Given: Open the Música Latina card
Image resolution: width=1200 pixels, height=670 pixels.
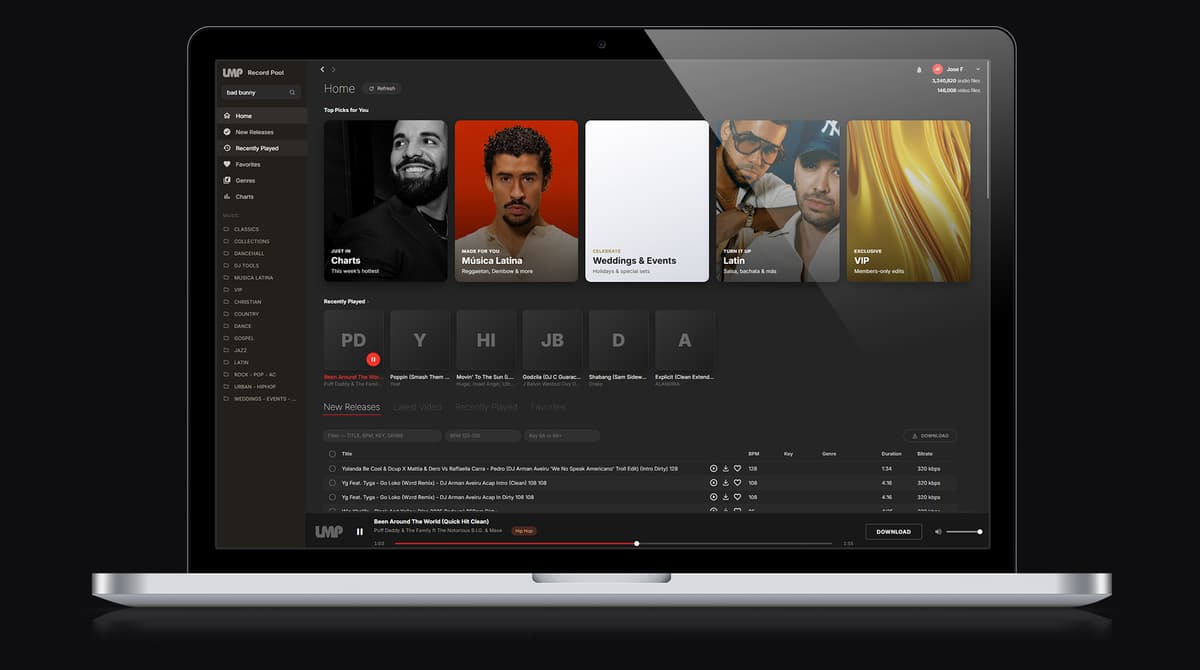Looking at the screenshot, I should point(516,201).
